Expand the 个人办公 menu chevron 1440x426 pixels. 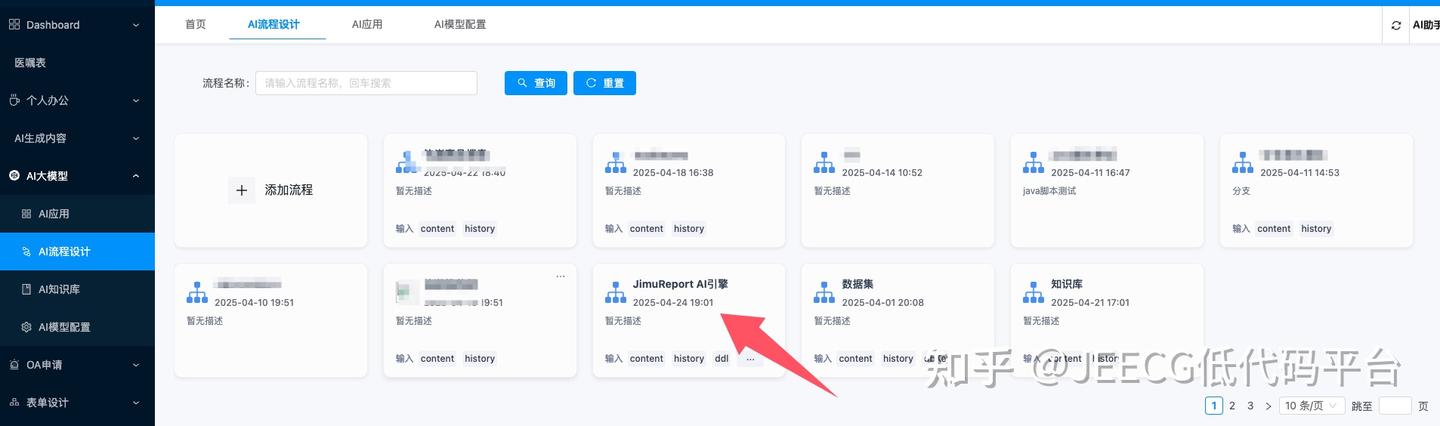click(x=136, y=100)
